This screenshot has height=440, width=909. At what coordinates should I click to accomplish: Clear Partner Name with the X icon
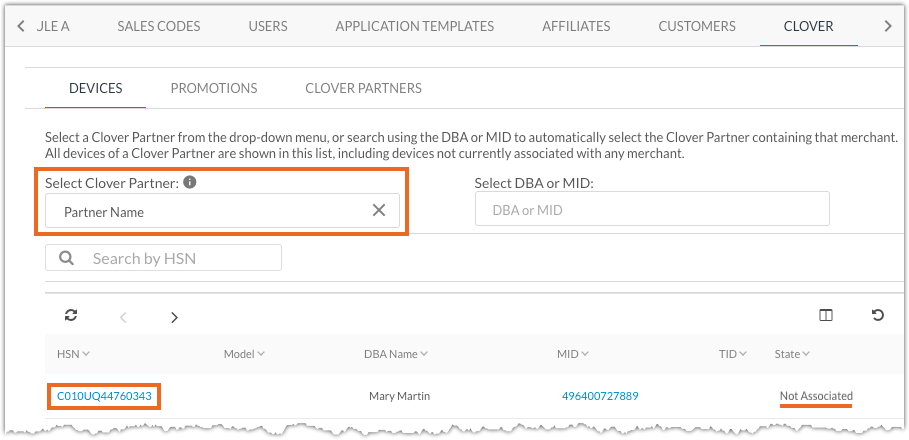379,210
